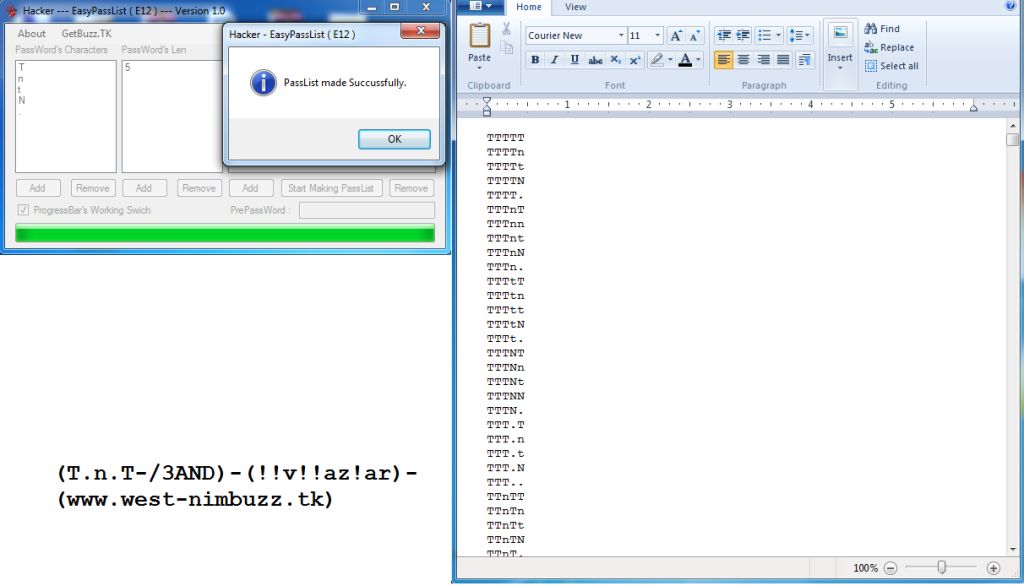Open the GetBuzz.TK menu
Image resolution: width=1024 pixels, height=586 pixels.
(86, 33)
